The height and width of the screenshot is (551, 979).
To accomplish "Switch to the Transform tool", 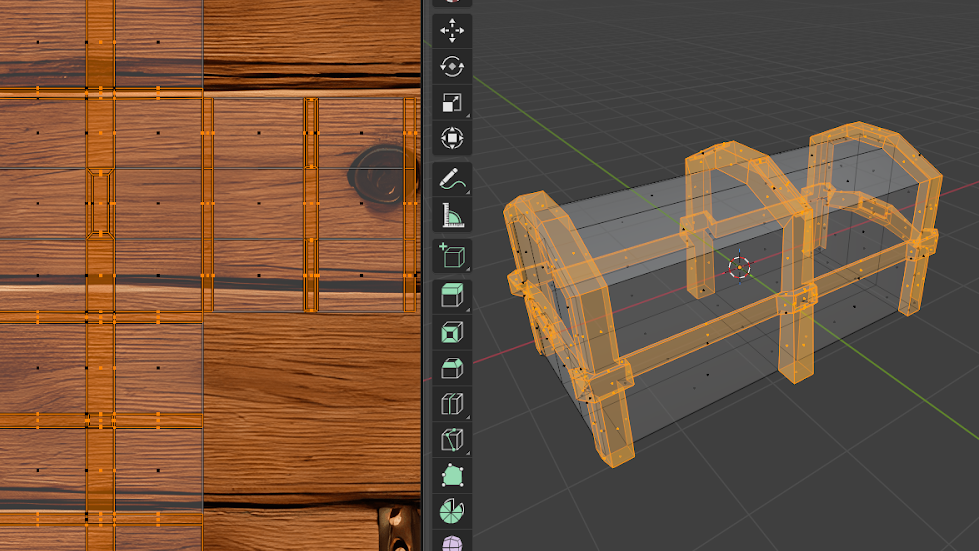I will point(452,138).
